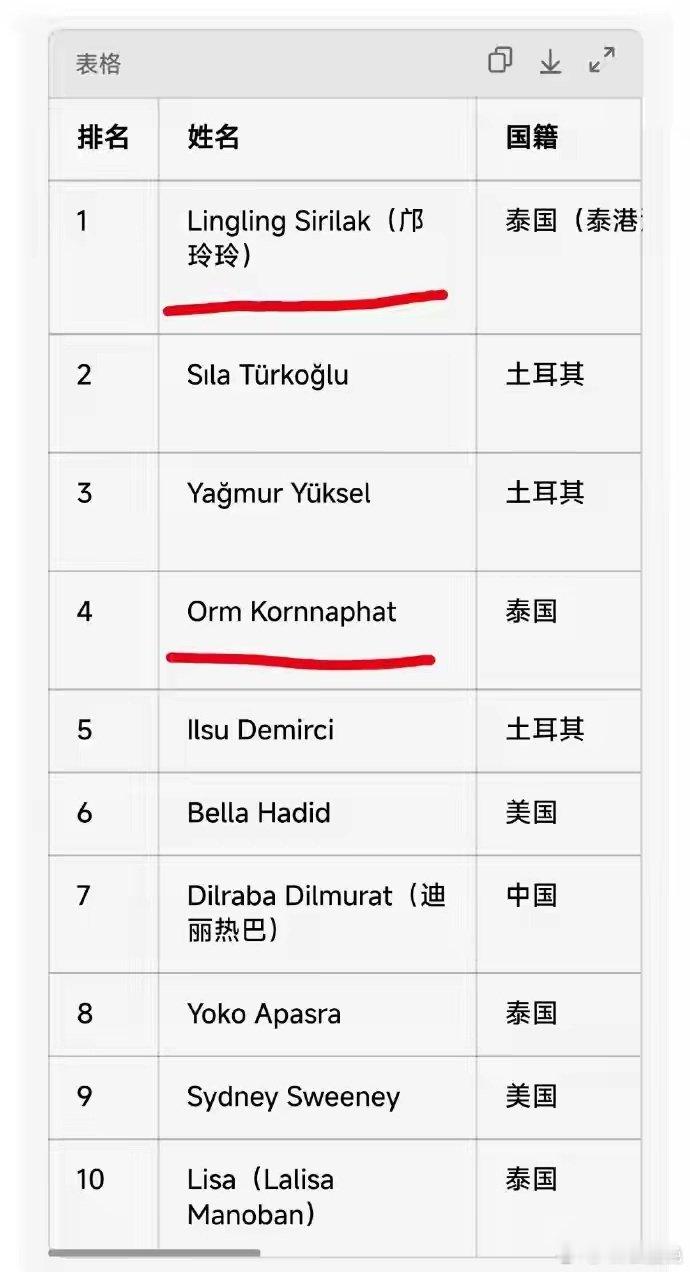Expand the table to fullscreen
The width and height of the screenshot is (690, 1272).
click(602, 61)
